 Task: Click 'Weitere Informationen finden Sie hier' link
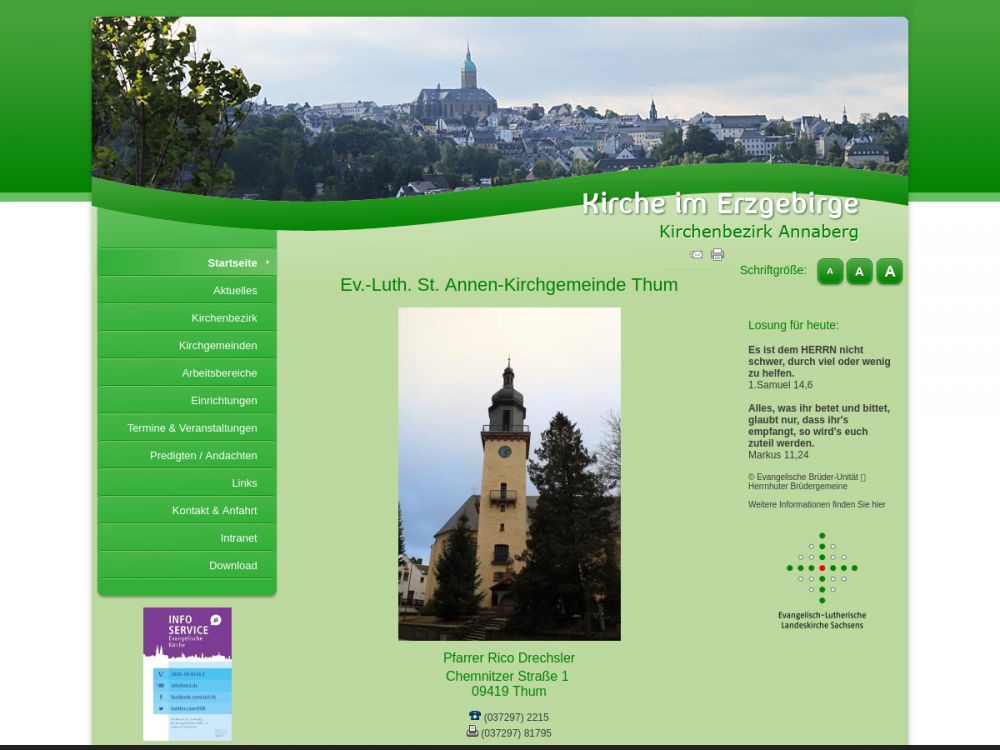[816, 505]
